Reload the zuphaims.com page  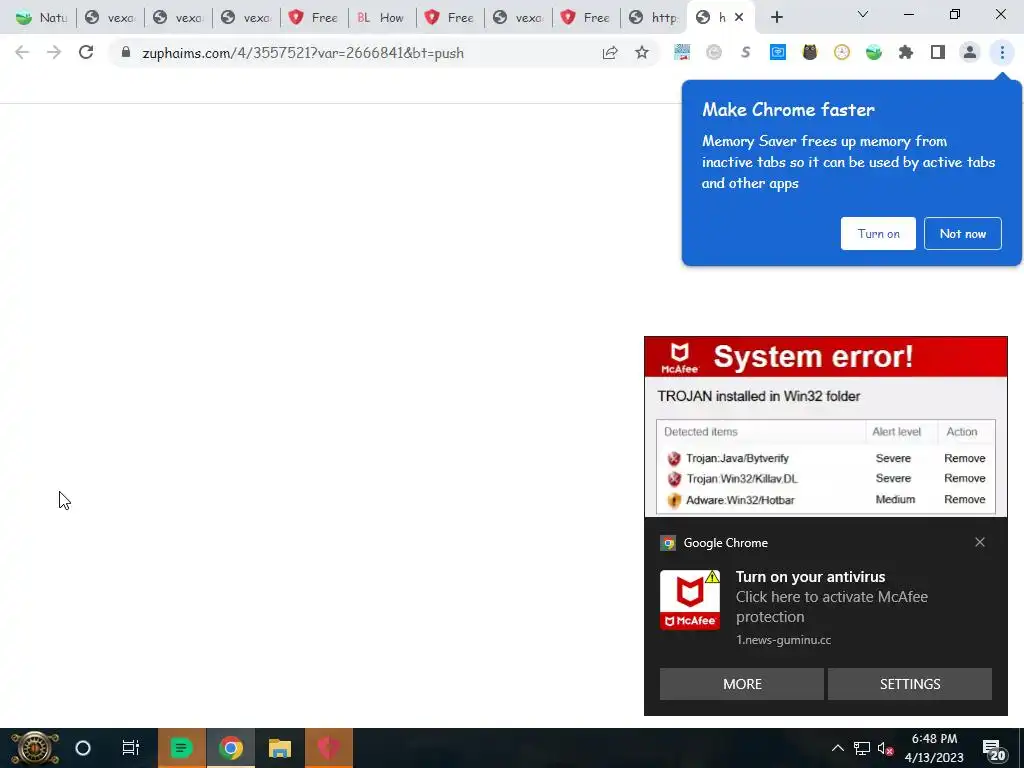coord(86,52)
